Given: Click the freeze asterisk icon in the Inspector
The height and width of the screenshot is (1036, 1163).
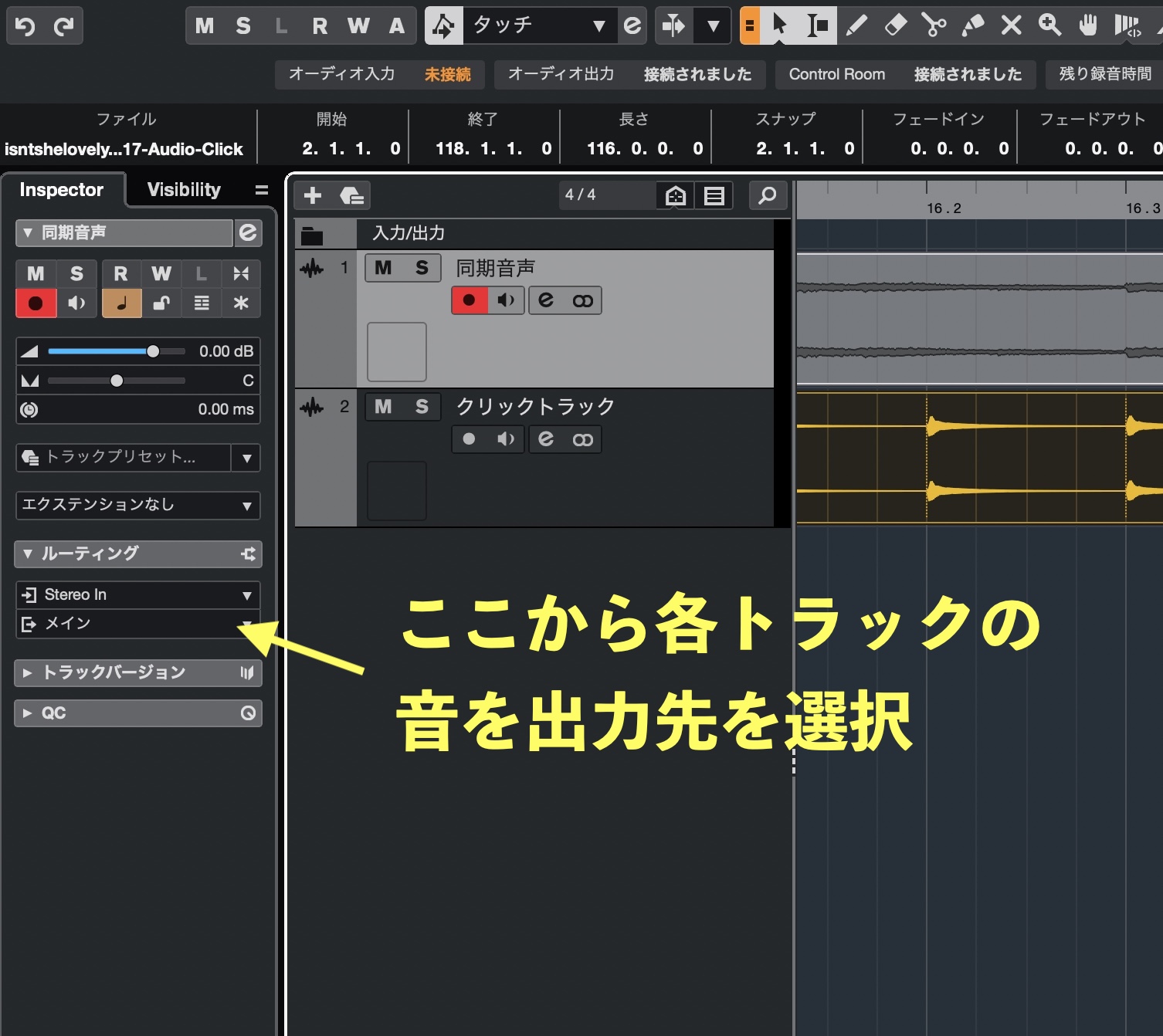Looking at the screenshot, I should 241,303.
